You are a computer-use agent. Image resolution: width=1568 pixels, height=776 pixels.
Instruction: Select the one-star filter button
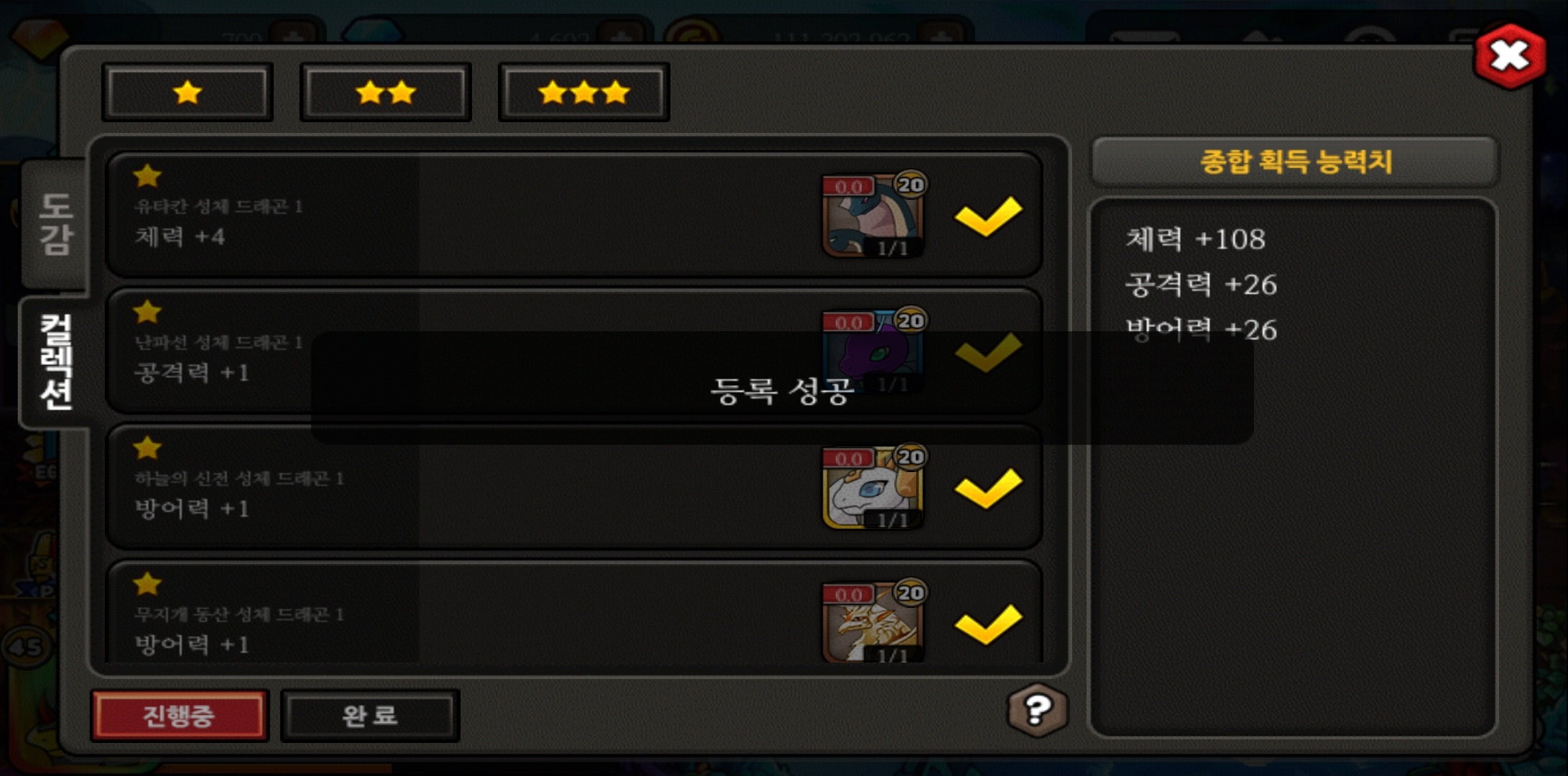click(x=188, y=92)
